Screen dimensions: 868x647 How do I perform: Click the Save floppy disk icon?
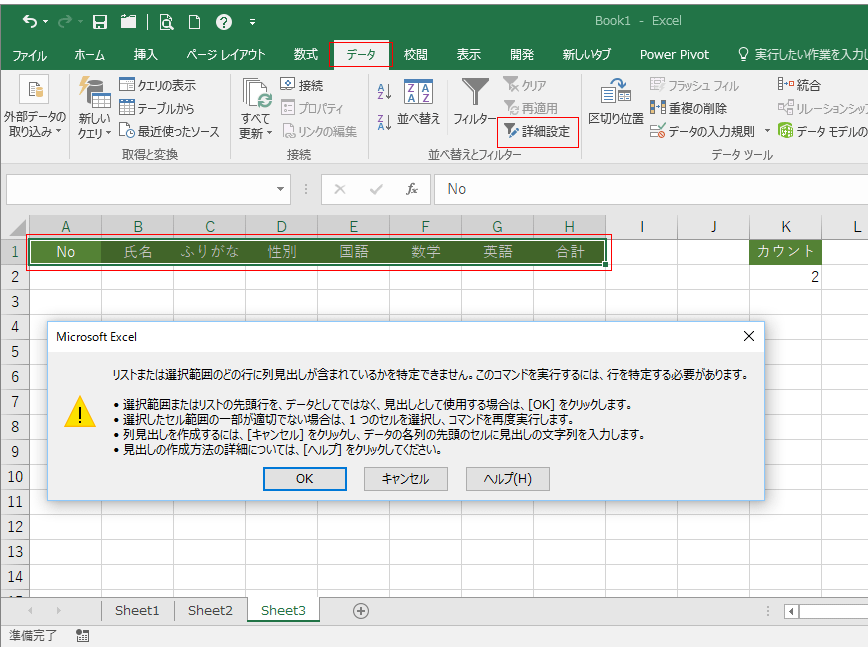pos(100,21)
